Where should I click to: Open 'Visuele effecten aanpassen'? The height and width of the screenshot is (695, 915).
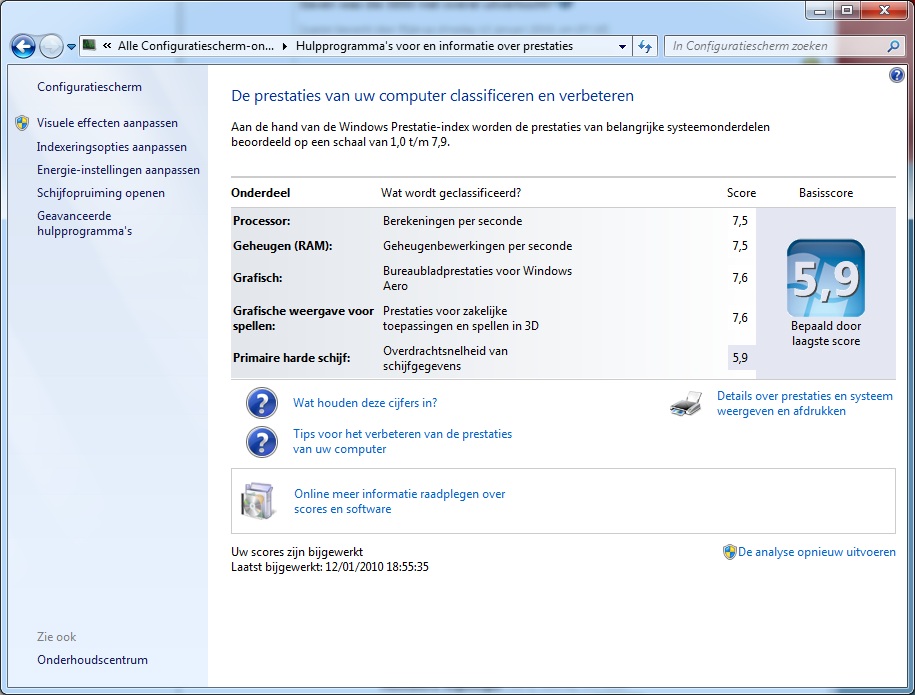(107, 123)
